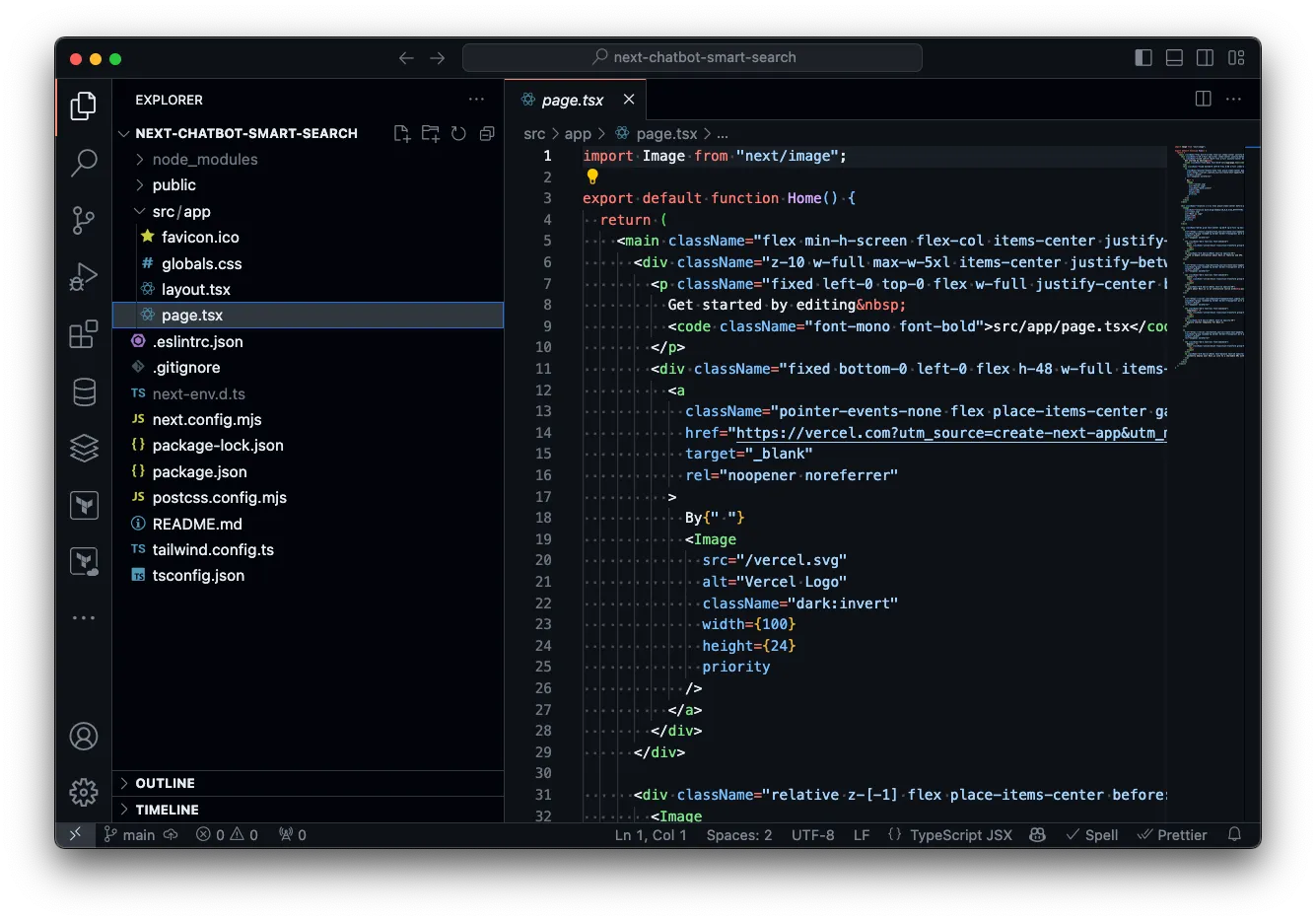This screenshot has height=921, width=1316.
Task: Expand the node_modules folder
Action: 309,159
